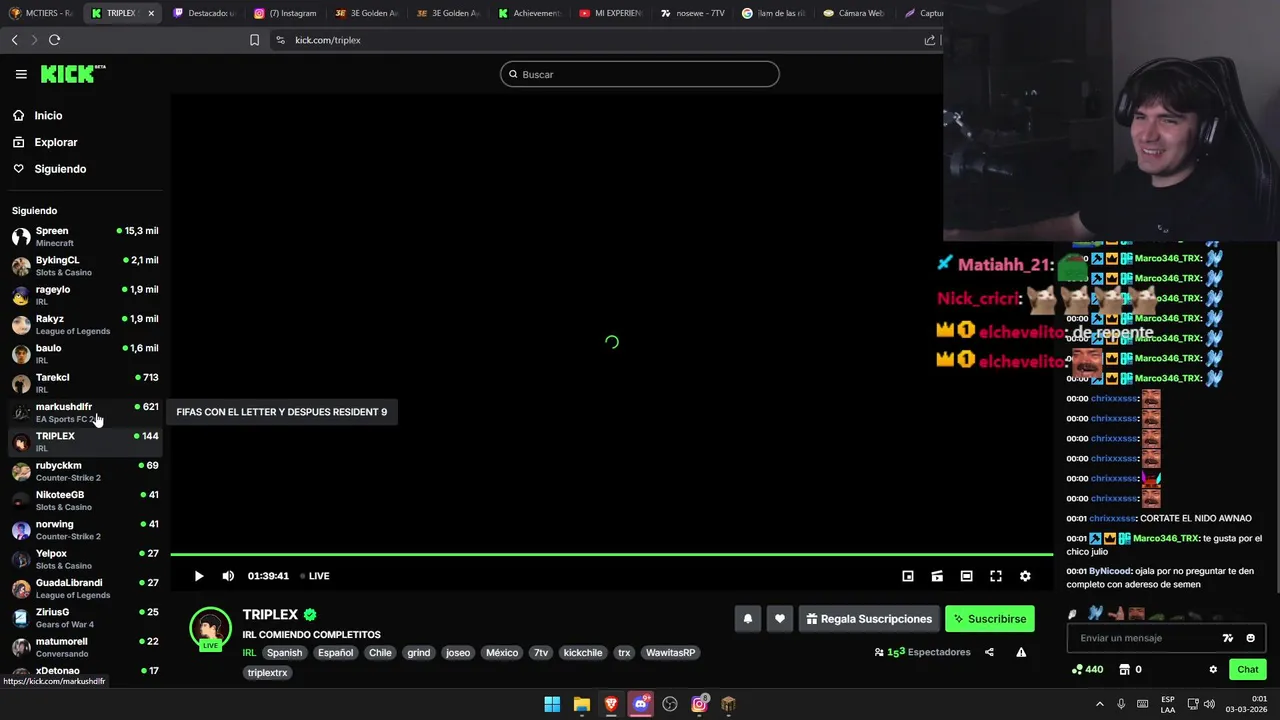This screenshot has width=1280, height=720.
Task: Click Regala Suscripciones button
Action: coord(868,619)
